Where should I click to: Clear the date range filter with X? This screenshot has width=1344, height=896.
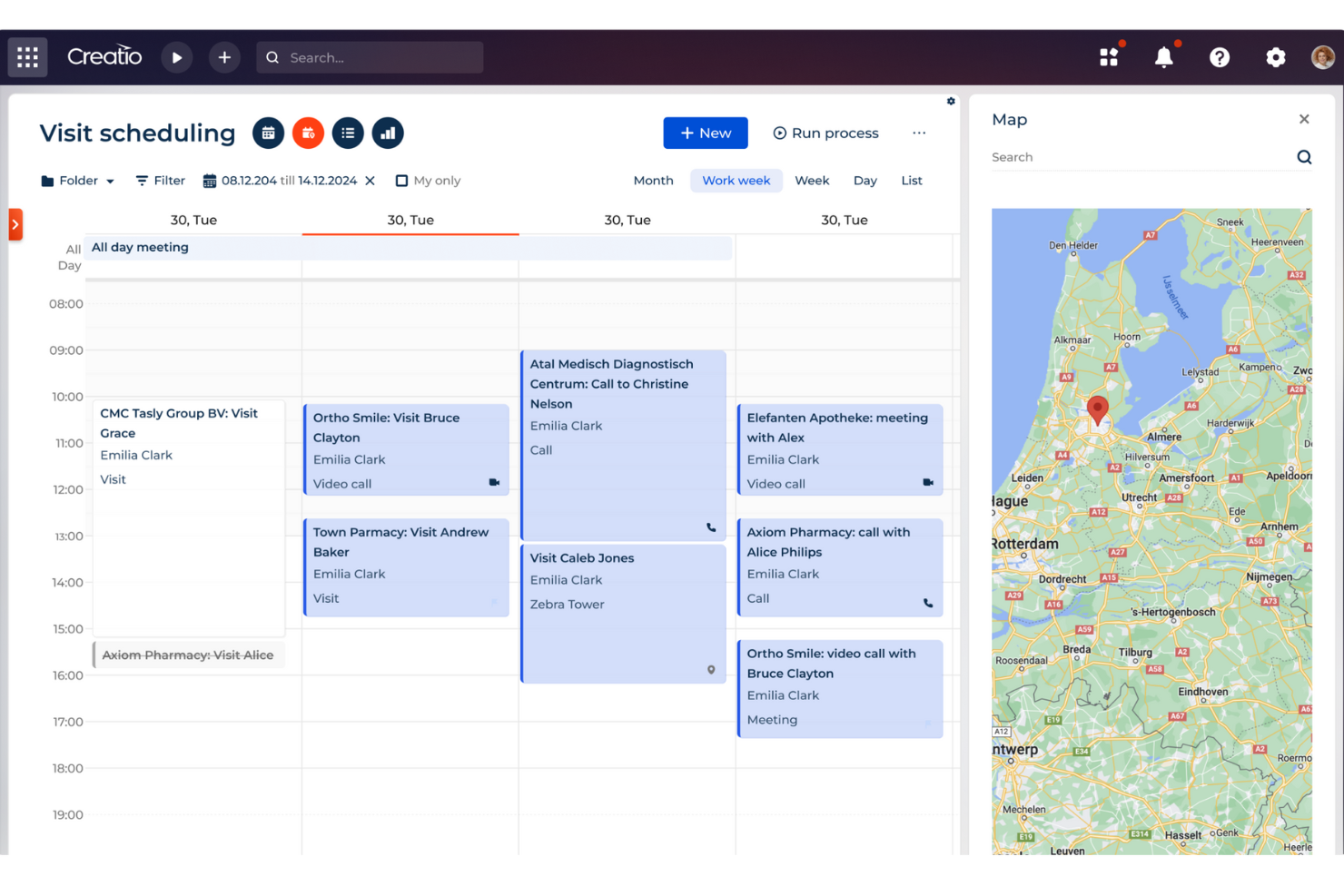(x=370, y=181)
